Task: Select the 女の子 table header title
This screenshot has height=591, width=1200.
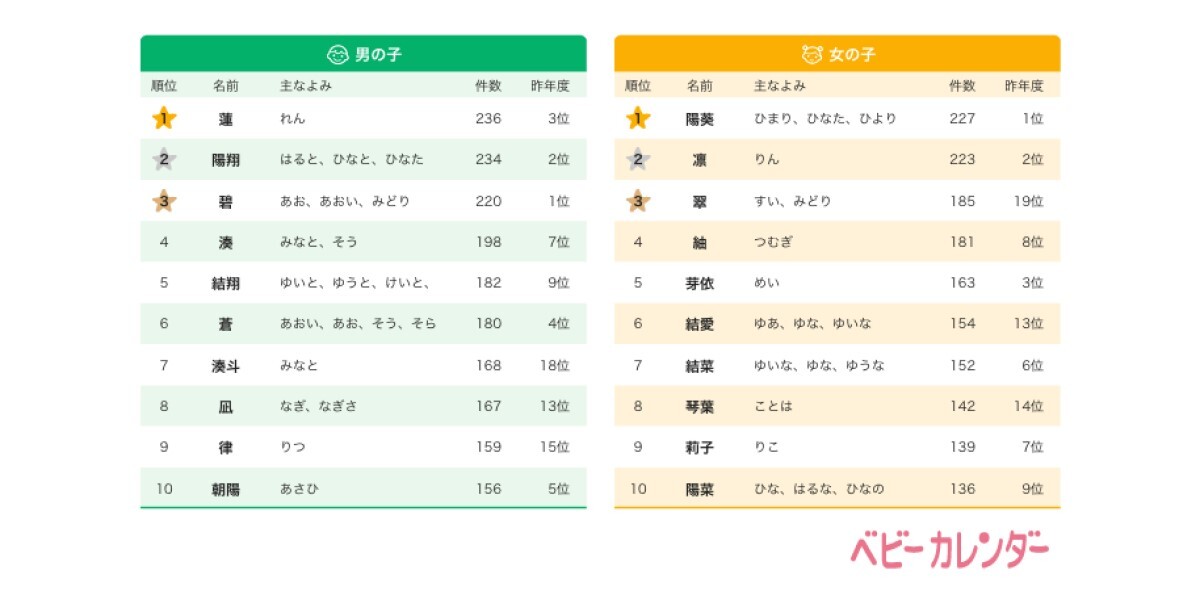Action: [x=852, y=54]
